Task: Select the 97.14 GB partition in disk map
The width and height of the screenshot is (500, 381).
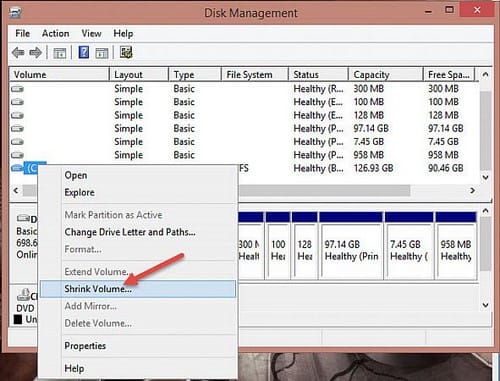Action: [x=351, y=245]
